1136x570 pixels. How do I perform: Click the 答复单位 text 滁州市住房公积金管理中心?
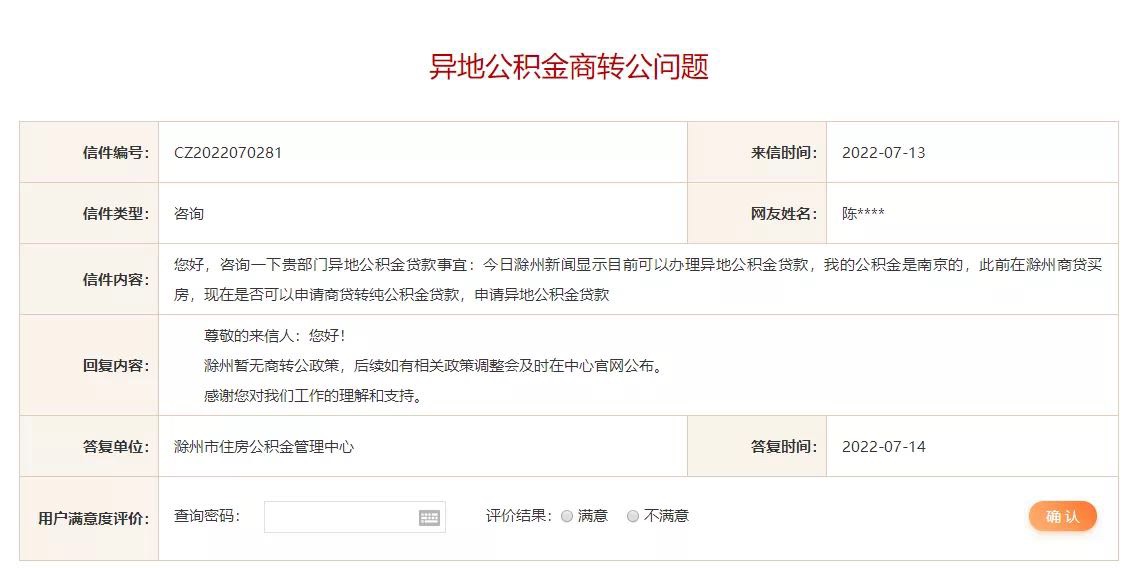pos(264,447)
